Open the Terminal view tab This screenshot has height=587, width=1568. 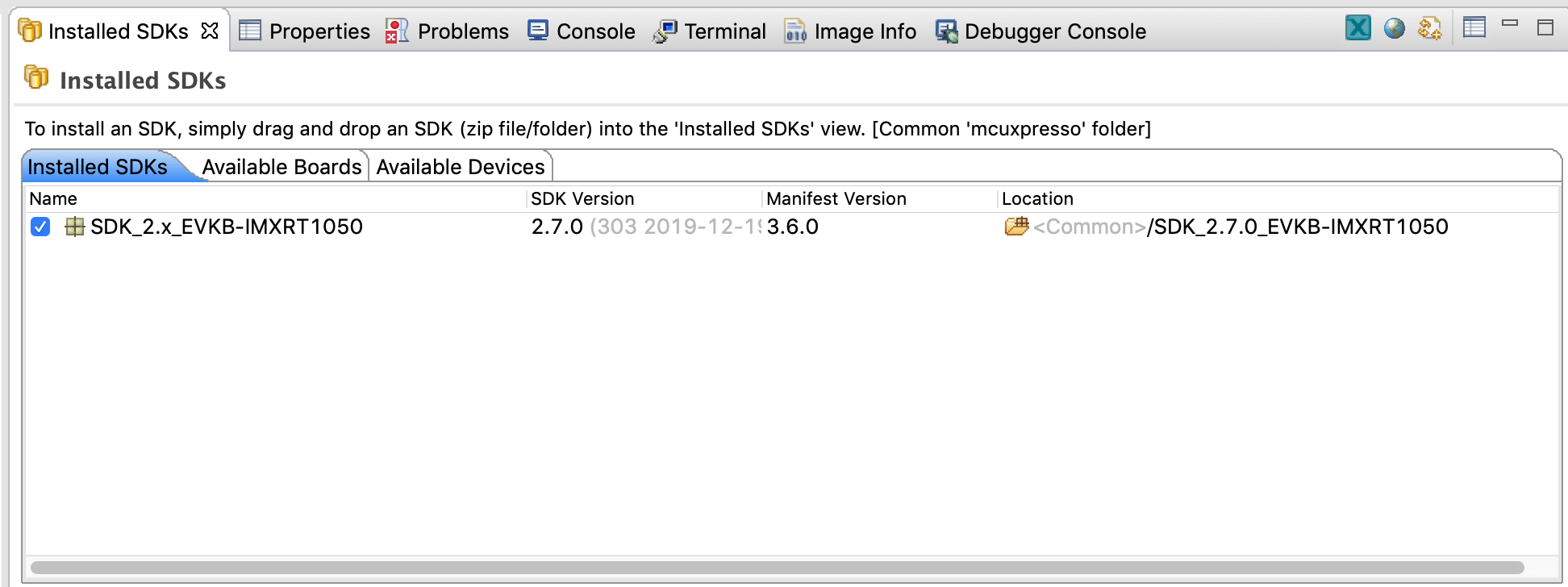click(710, 31)
